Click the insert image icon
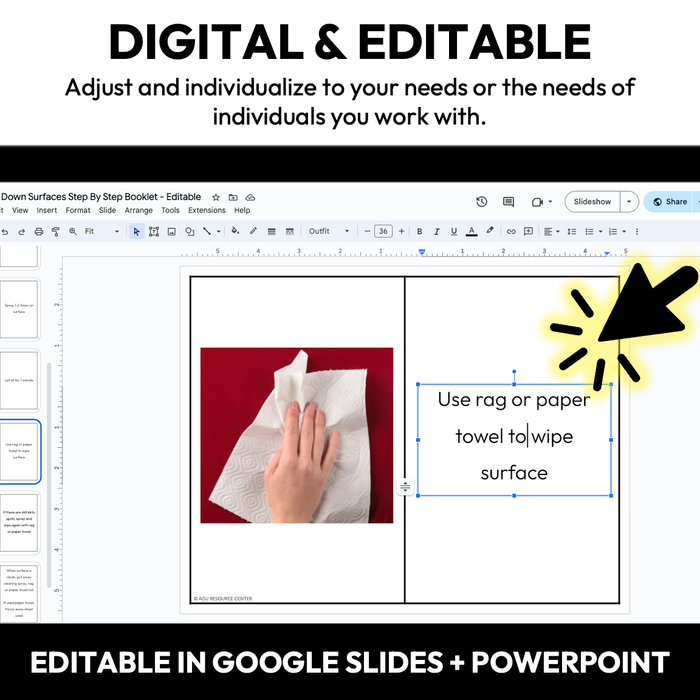 coord(172,231)
